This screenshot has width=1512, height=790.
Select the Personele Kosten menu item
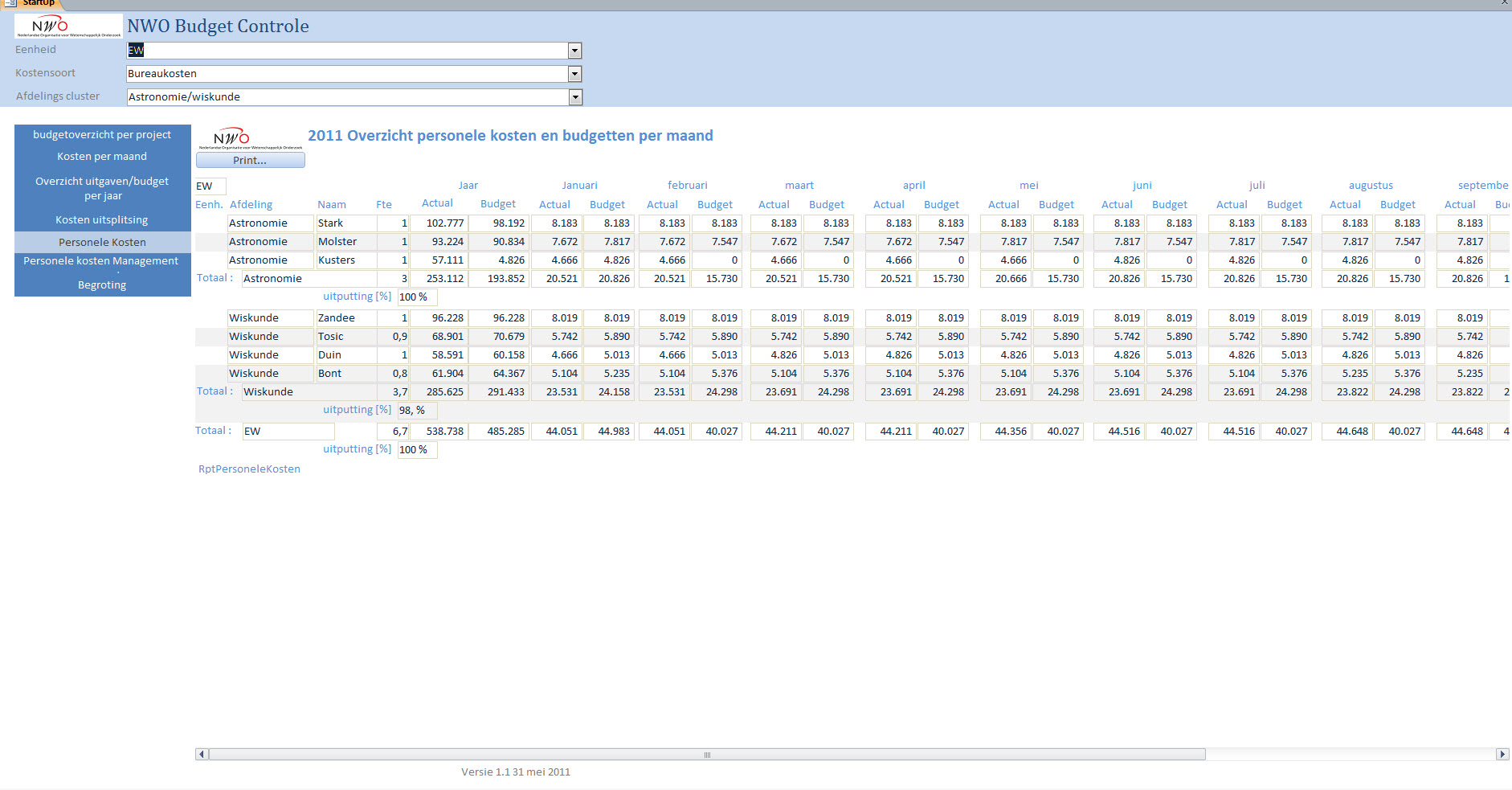(102, 242)
